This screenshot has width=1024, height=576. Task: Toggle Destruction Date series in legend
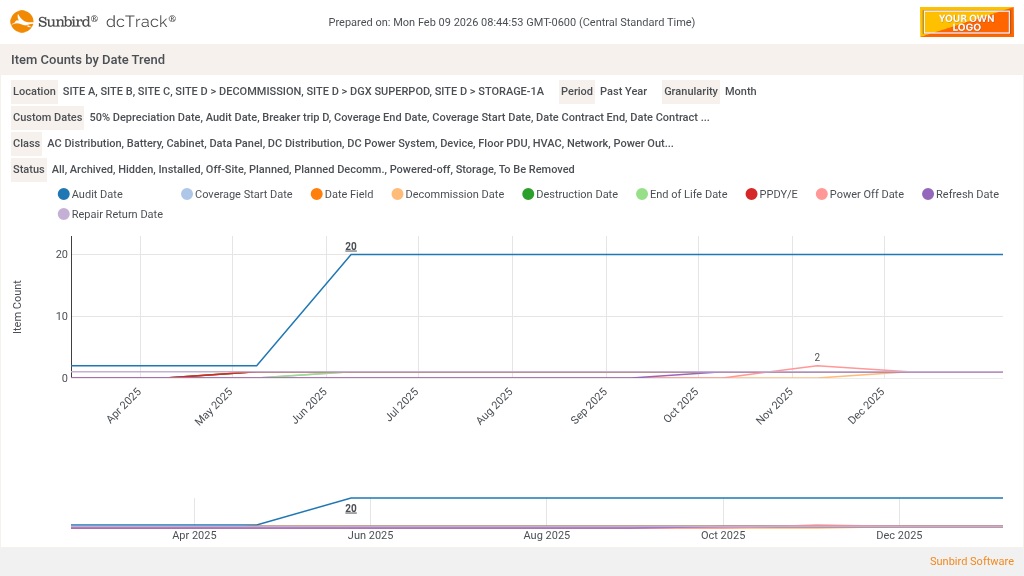click(569, 194)
